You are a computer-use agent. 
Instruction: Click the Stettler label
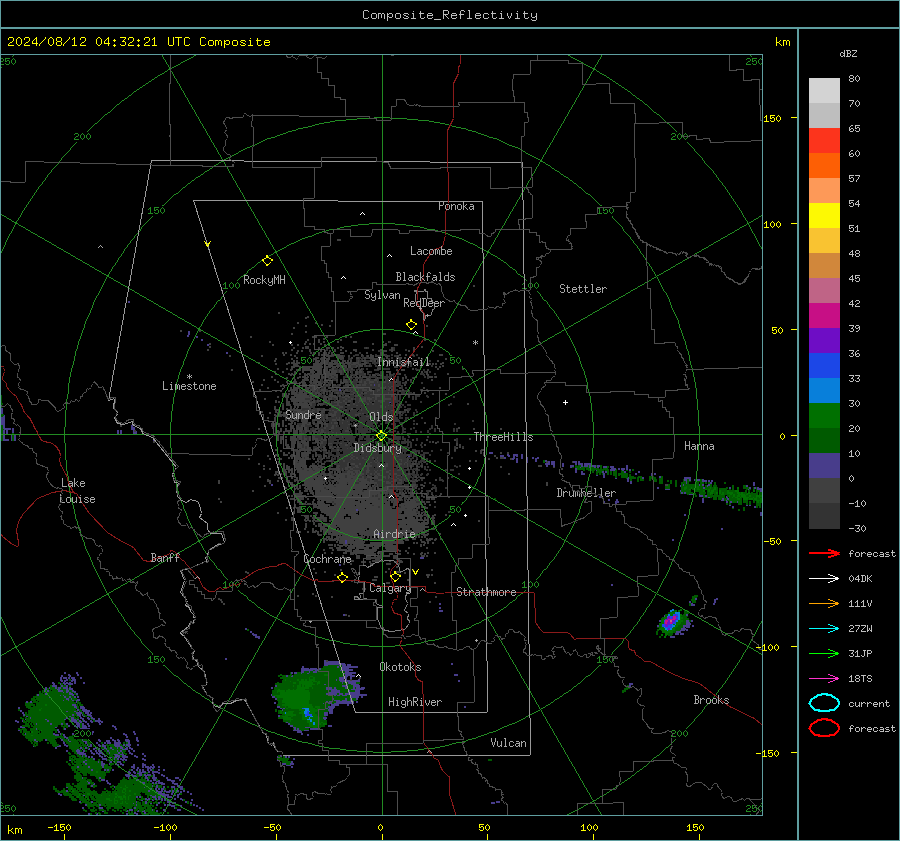(x=583, y=289)
